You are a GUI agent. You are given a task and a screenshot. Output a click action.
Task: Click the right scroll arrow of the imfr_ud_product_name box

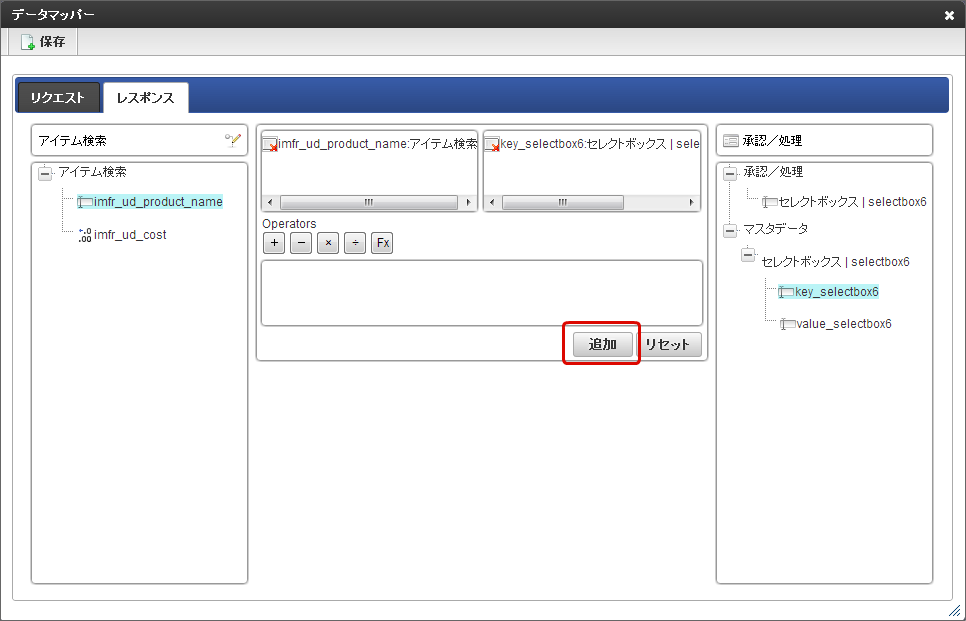(468, 203)
